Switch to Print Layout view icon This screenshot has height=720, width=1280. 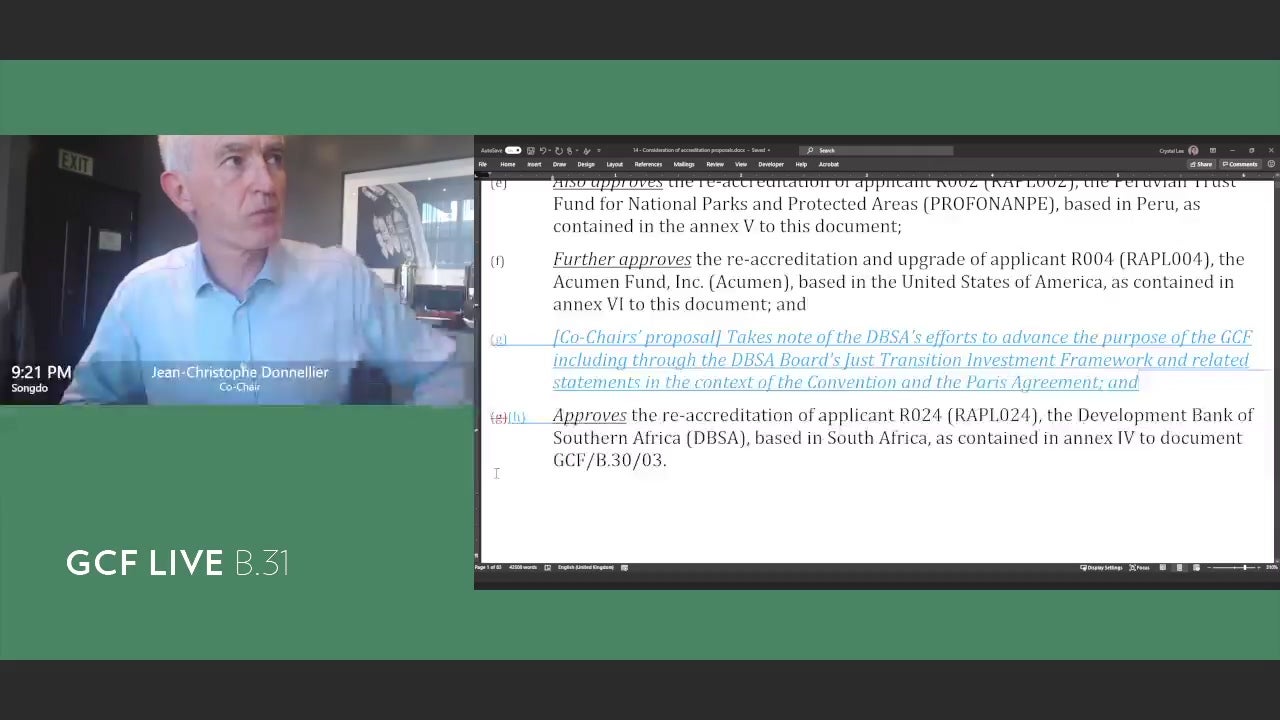coord(1179,567)
